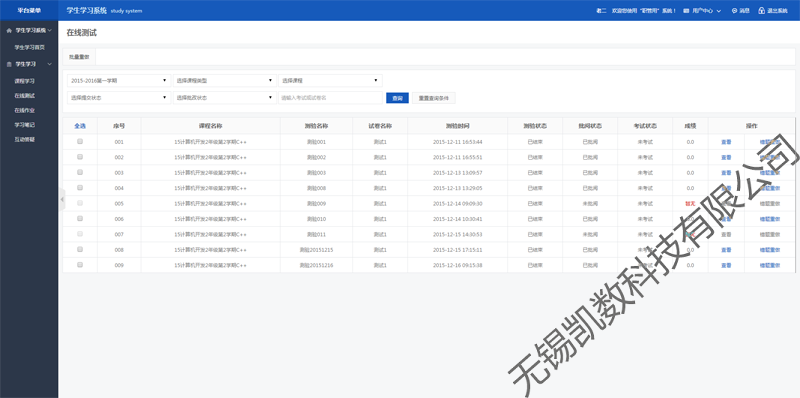Open messages via the 消息 icon
The width and height of the screenshot is (800, 398).
point(734,11)
